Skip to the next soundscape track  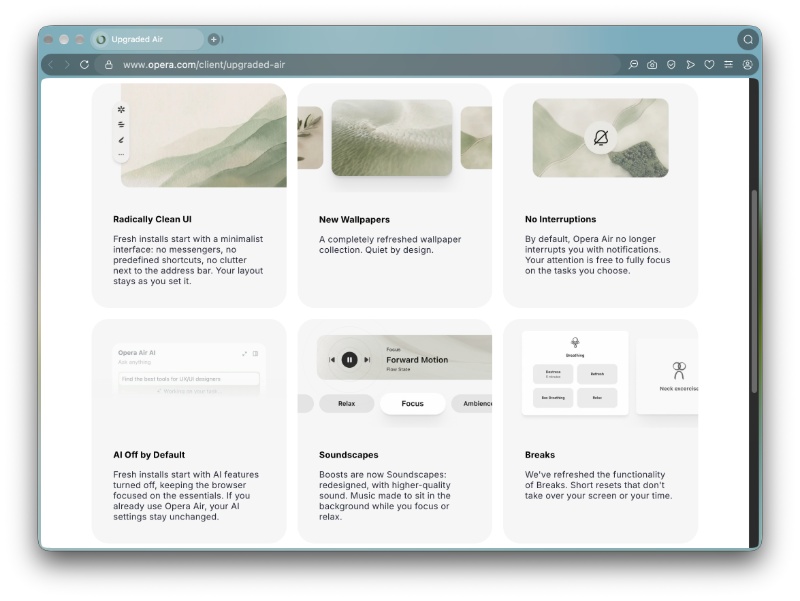367,360
